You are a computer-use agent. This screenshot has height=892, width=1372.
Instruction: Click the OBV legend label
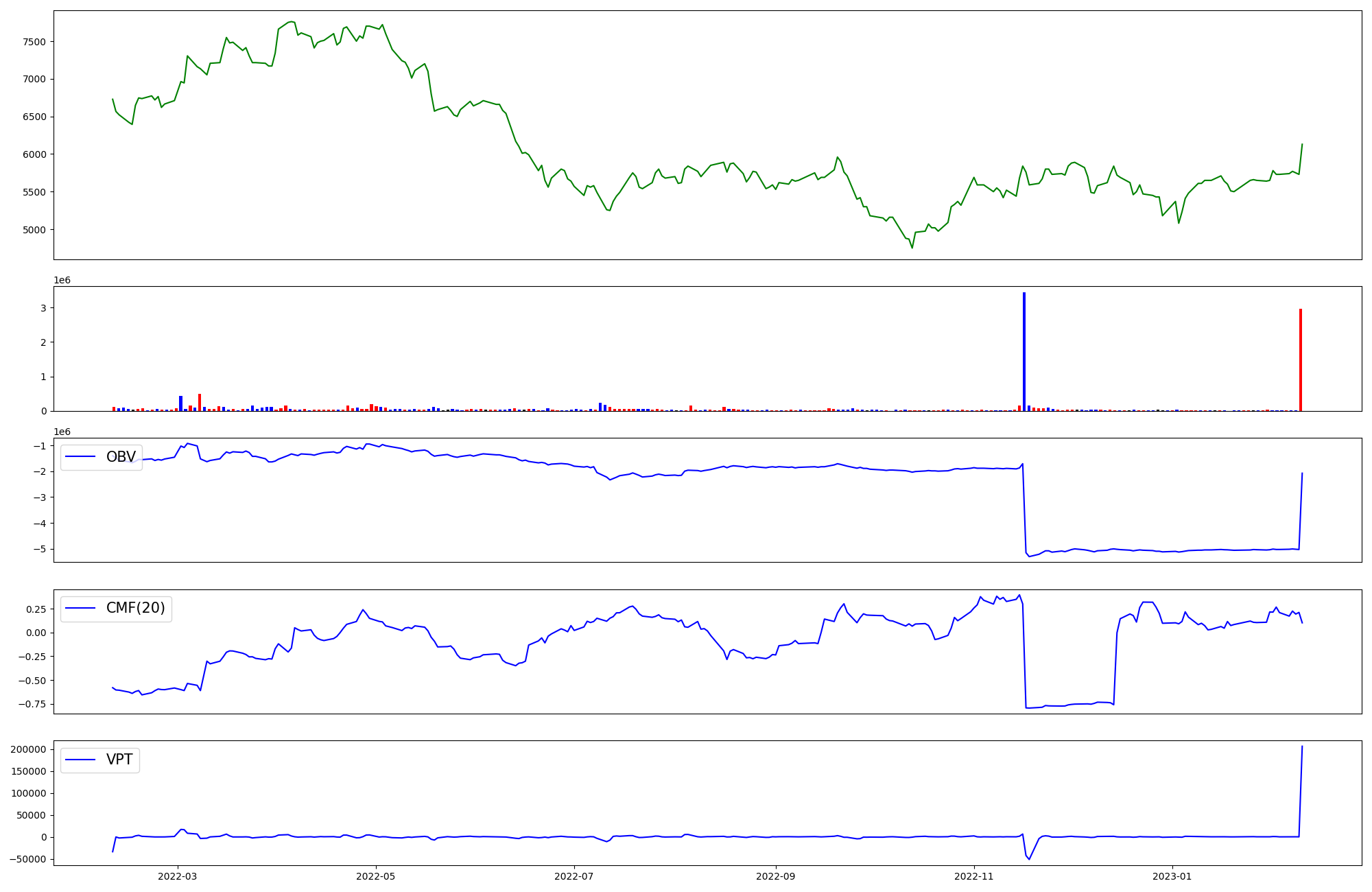click(x=121, y=457)
